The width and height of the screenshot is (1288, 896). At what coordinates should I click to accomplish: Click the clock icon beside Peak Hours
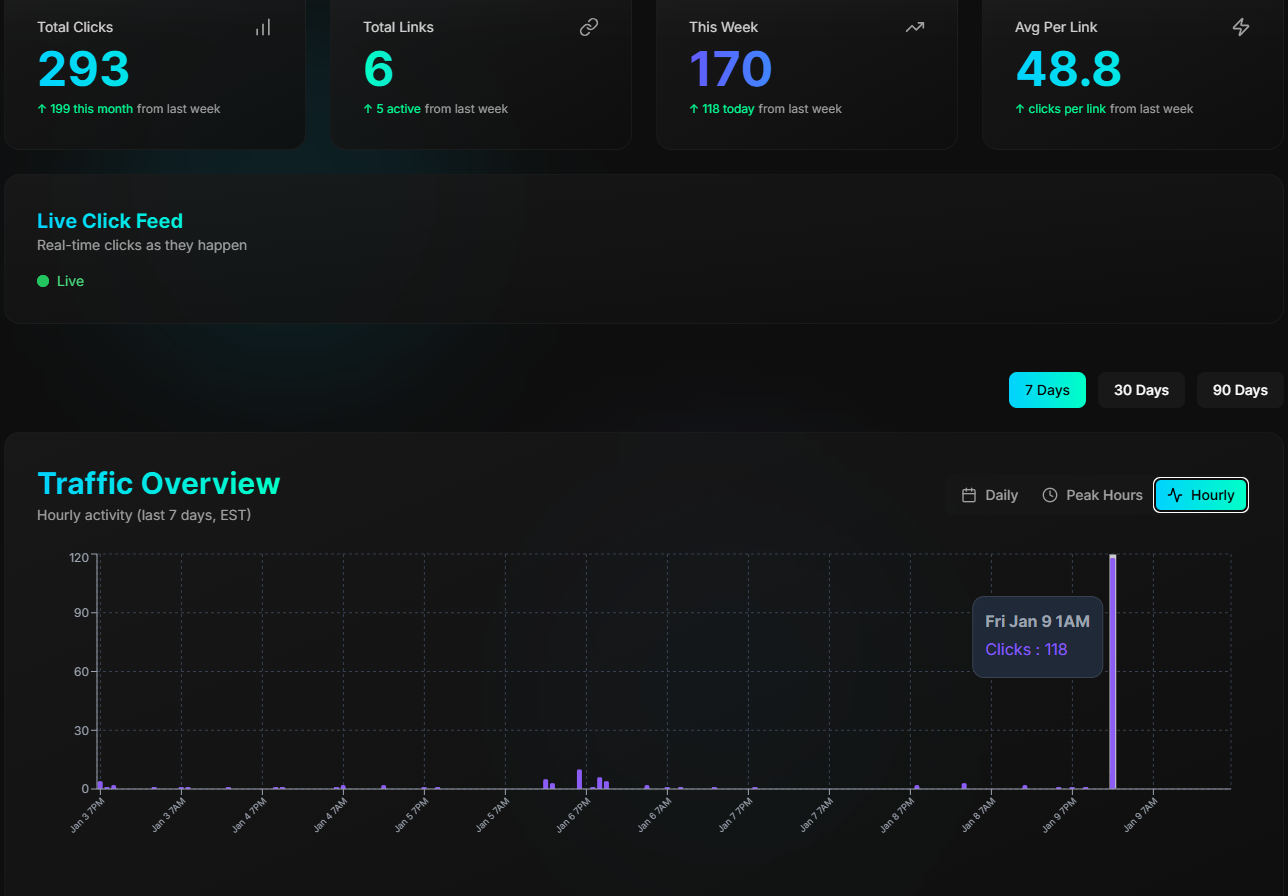click(1050, 494)
